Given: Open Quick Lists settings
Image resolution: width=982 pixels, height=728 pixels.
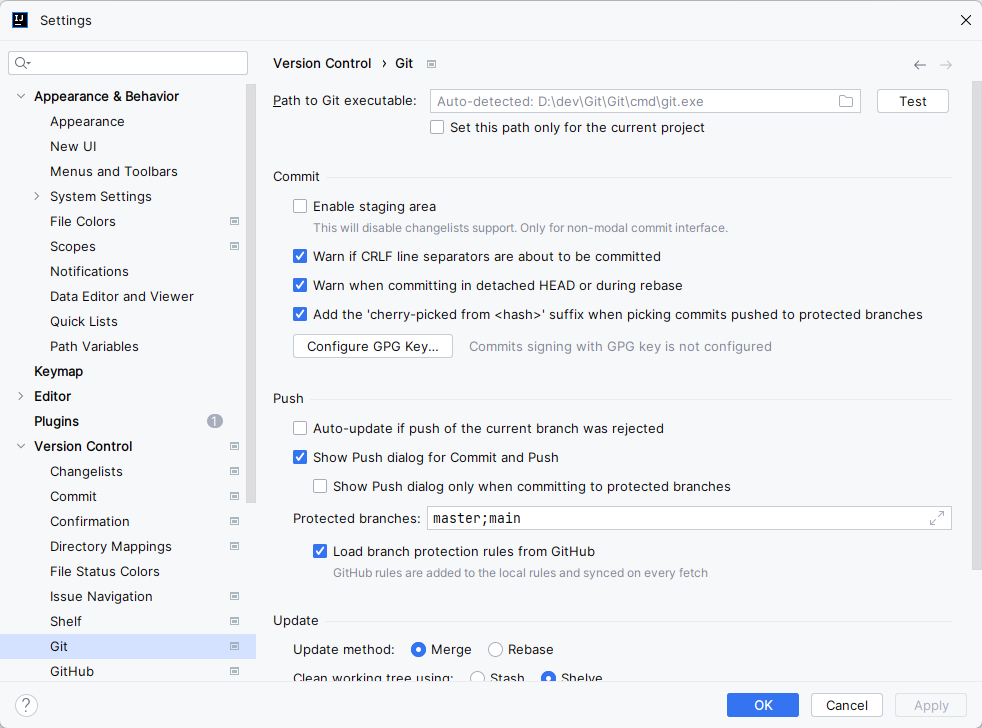Looking at the screenshot, I should click(84, 321).
